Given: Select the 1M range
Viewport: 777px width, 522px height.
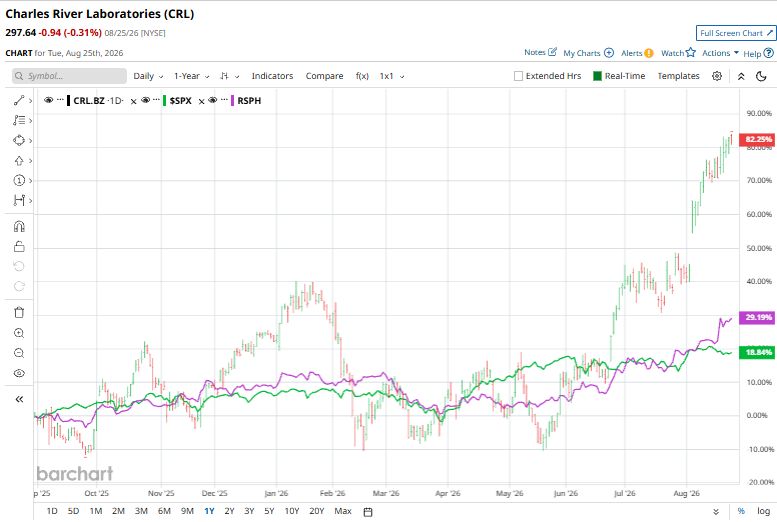Looking at the screenshot, I should [x=96, y=511].
